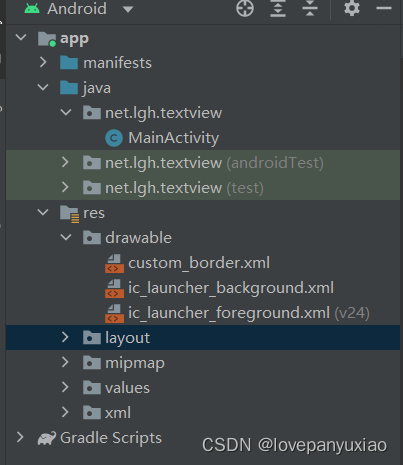Select ic_launcher_background.xml file

click(231, 288)
